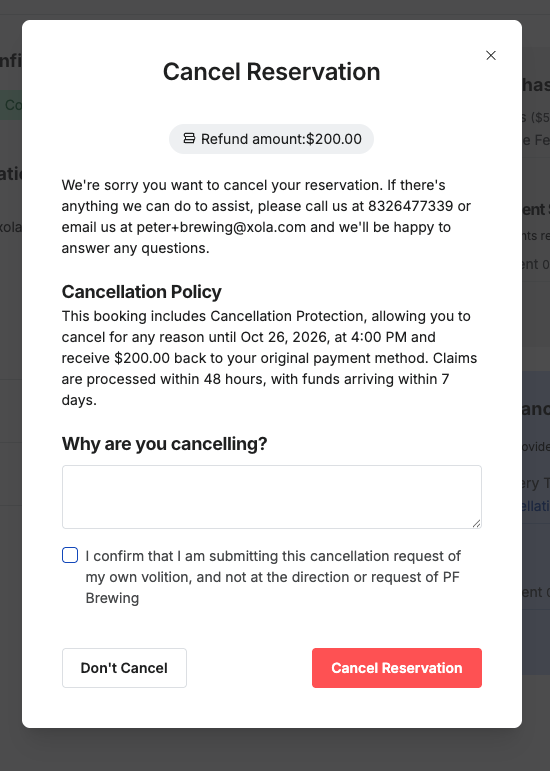Click the "PF Brewing" text in confirmation
The image size is (550, 771).
[273, 588]
